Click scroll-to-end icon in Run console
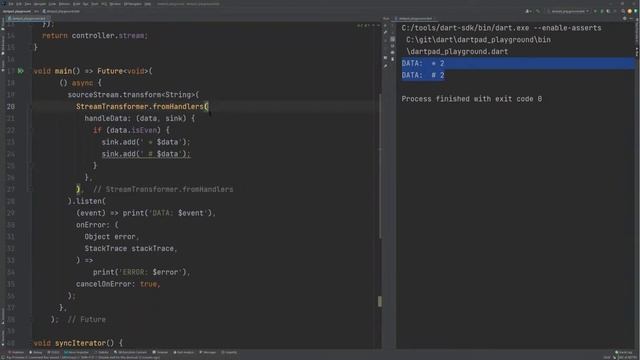Image resolution: width=640 pixels, height=360 pixels. point(393,46)
